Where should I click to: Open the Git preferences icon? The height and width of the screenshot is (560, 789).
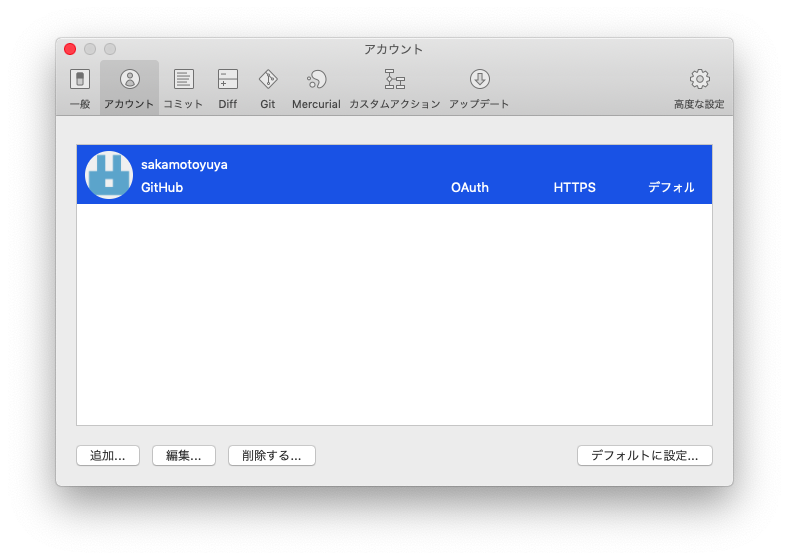click(268, 79)
